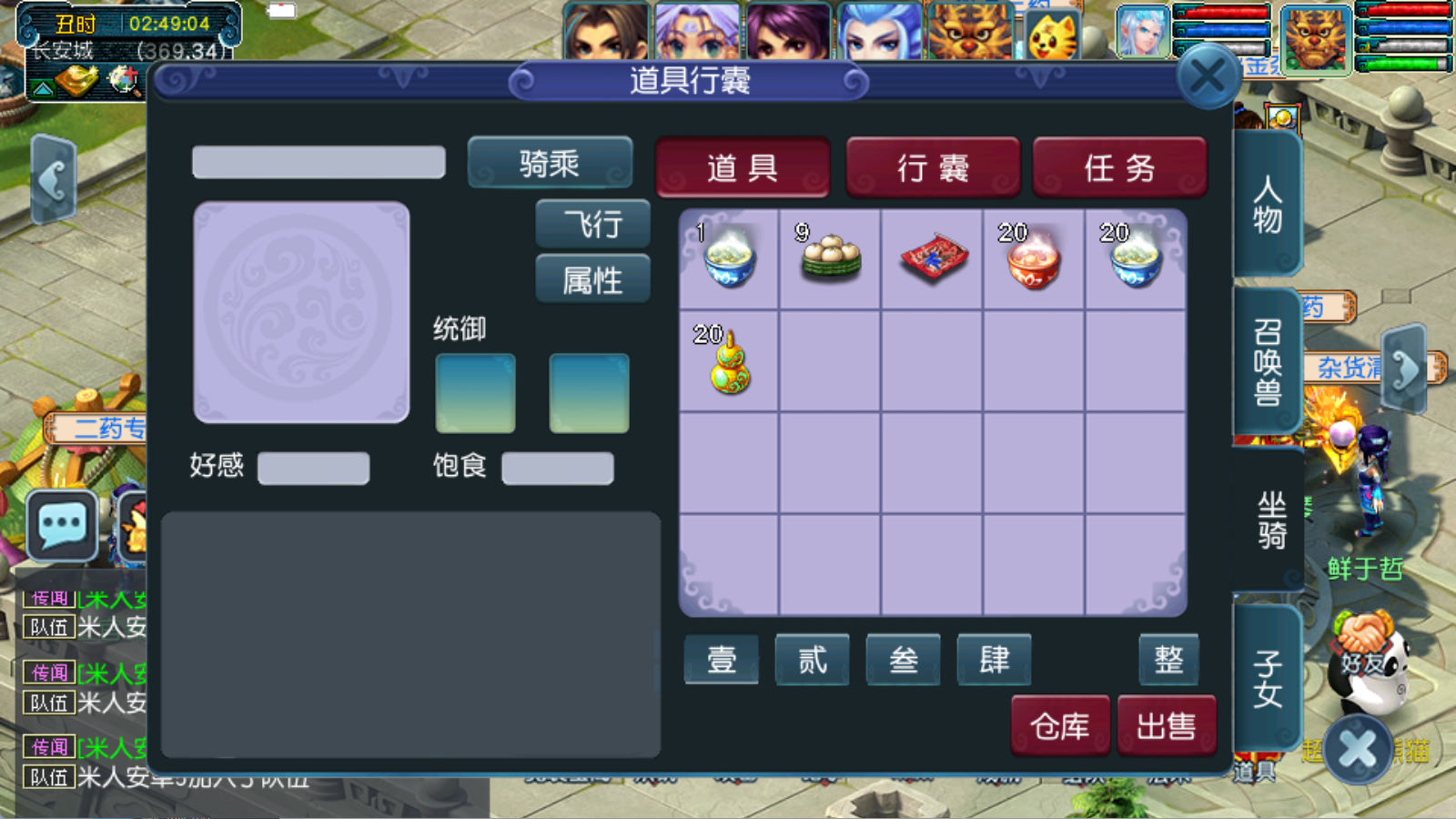Select the red soup bowl item
The image size is (1456, 819).
tap(1033, 258)
